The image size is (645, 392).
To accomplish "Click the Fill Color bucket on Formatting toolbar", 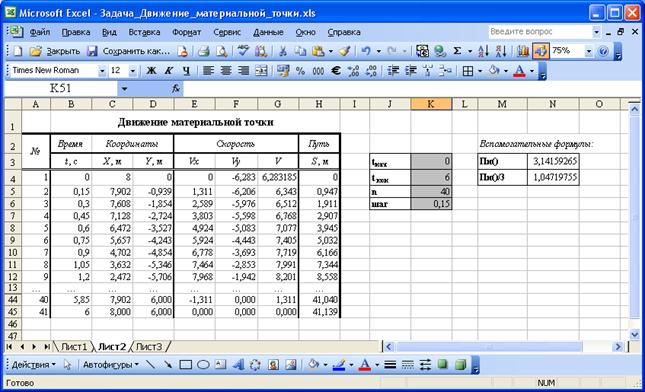I will point(494,71).
